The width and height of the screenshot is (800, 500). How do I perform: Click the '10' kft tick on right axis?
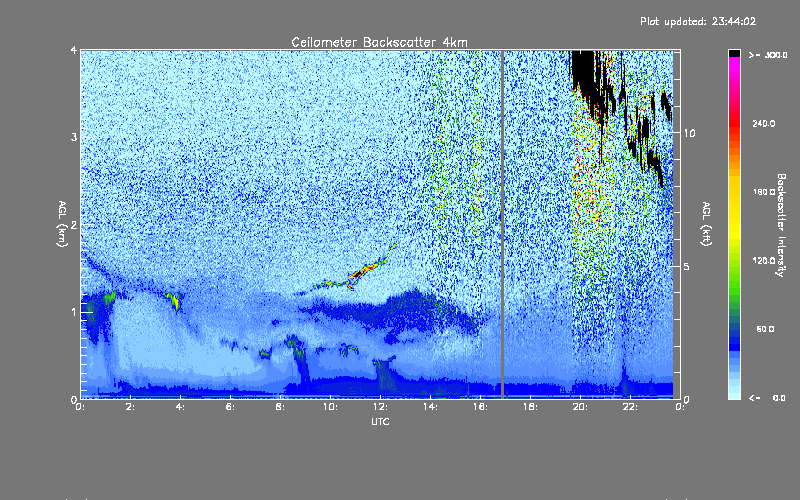(x=689, y=133)
